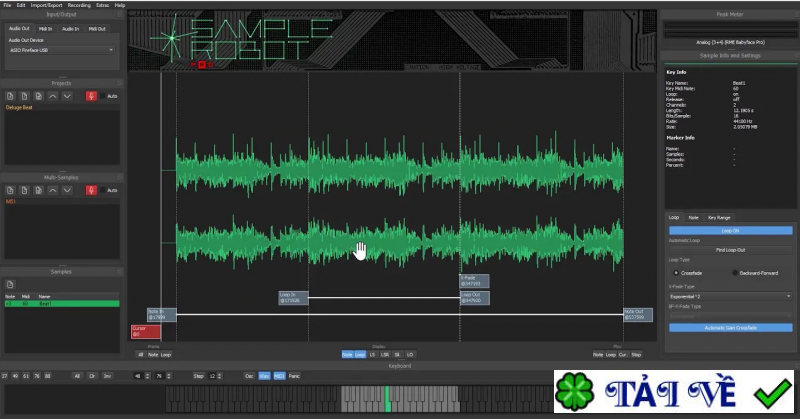
Task: Toggle Loop display button
Action: coord(360,355)
